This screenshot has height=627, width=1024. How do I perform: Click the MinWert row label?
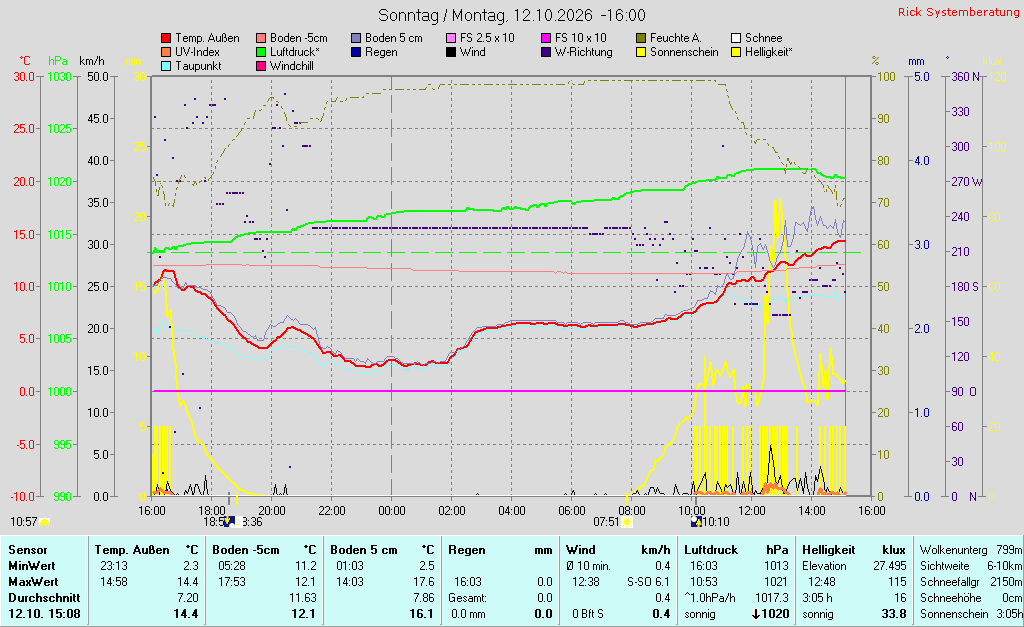point(32,566)
